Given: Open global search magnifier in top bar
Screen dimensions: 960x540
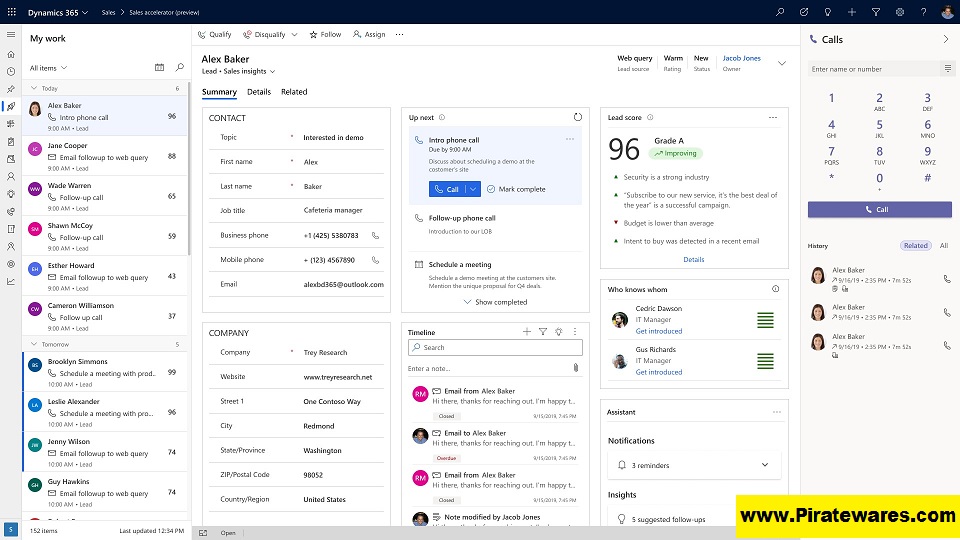Looking at the screenshot, I should click(x=781, y=12).
